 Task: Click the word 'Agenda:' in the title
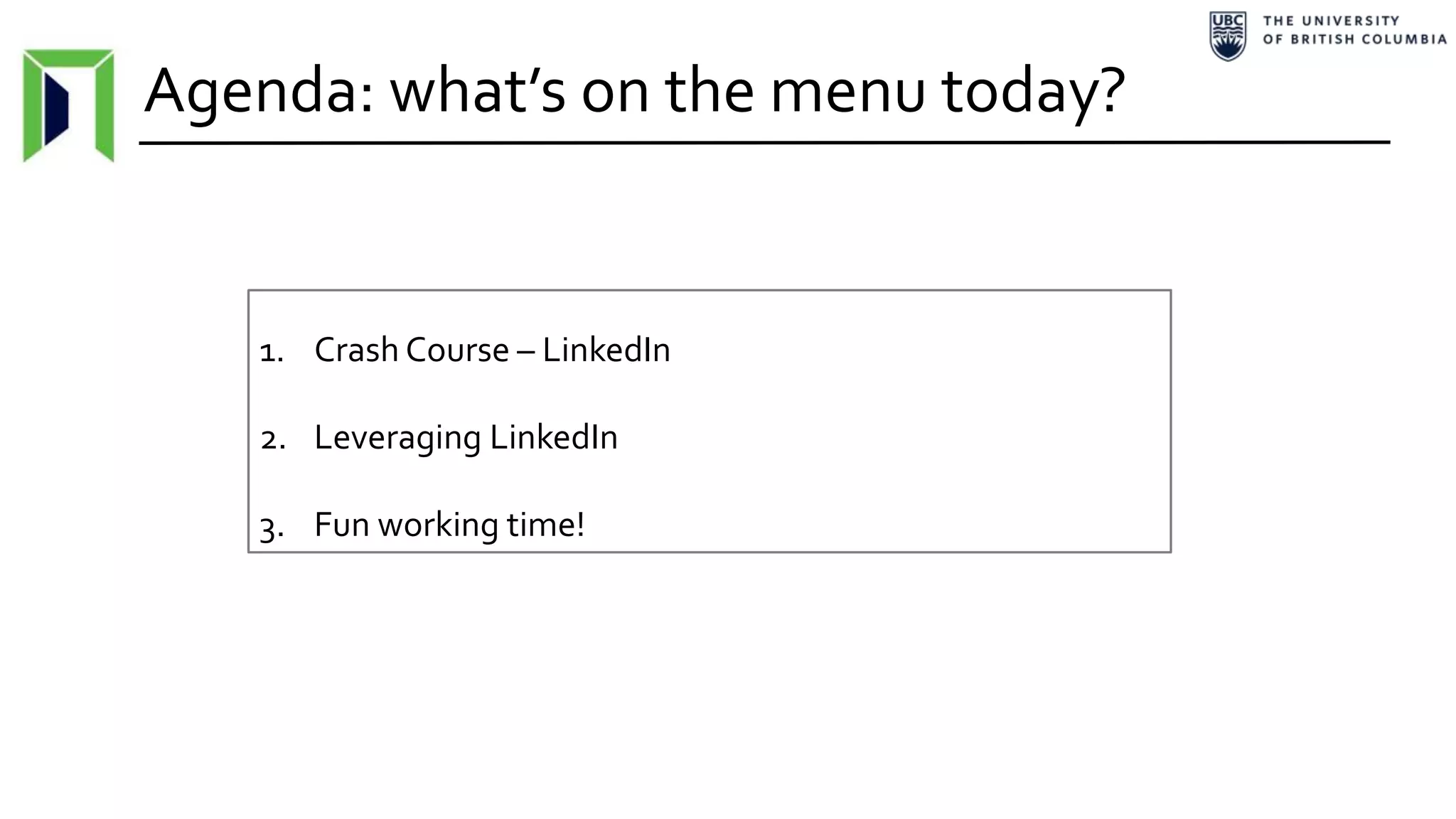259,92
